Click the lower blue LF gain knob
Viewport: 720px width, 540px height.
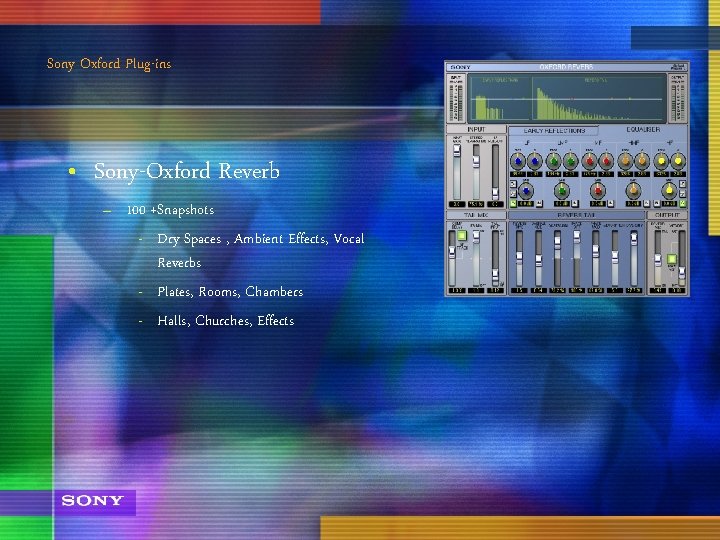[x=526, y=191]
